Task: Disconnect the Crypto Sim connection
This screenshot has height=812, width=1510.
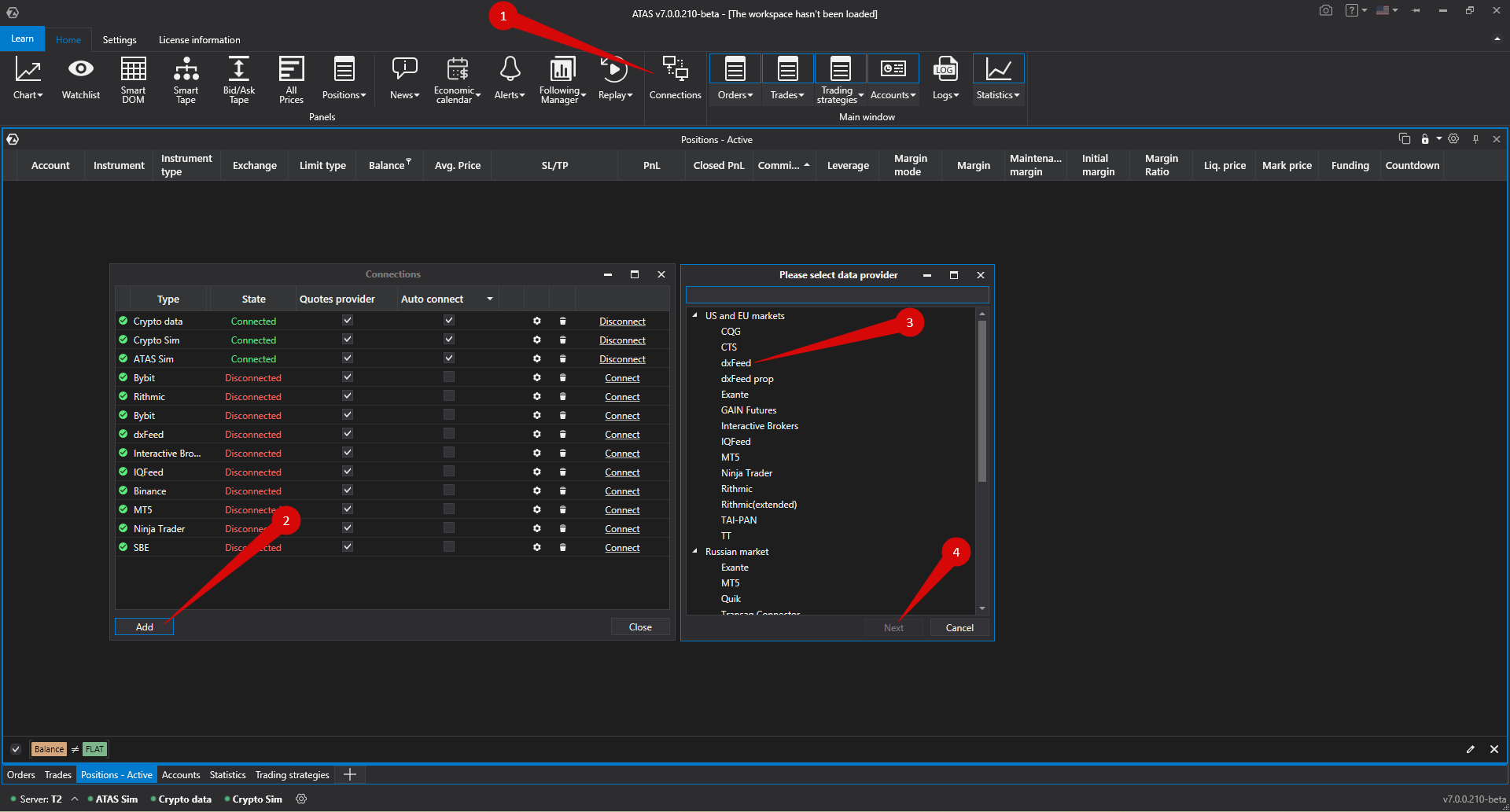Action: pos(622,340)
